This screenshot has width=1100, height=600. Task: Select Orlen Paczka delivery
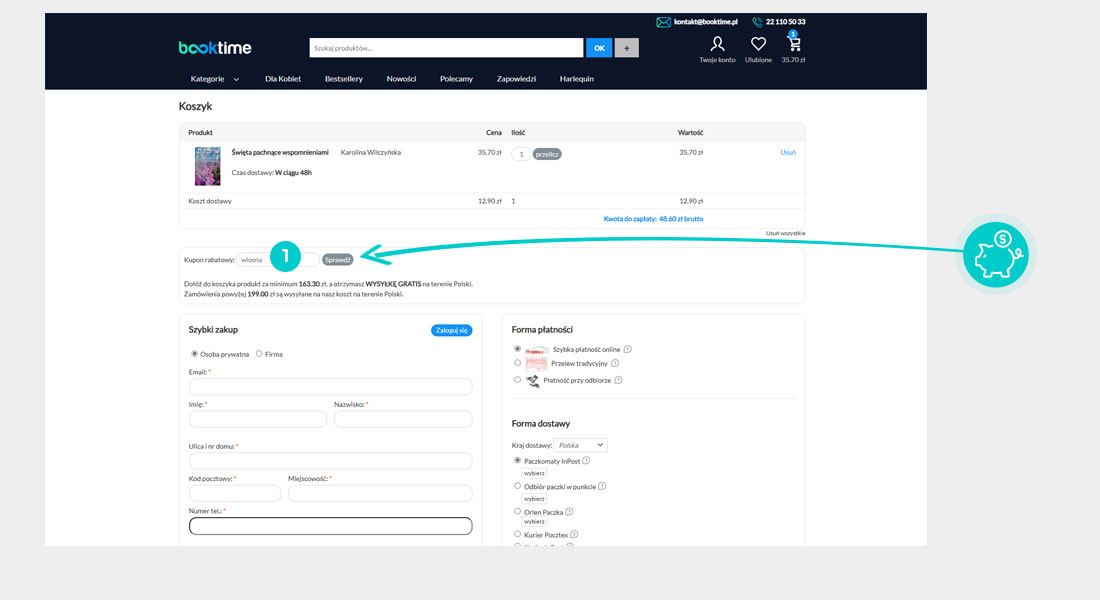(518, 511)
